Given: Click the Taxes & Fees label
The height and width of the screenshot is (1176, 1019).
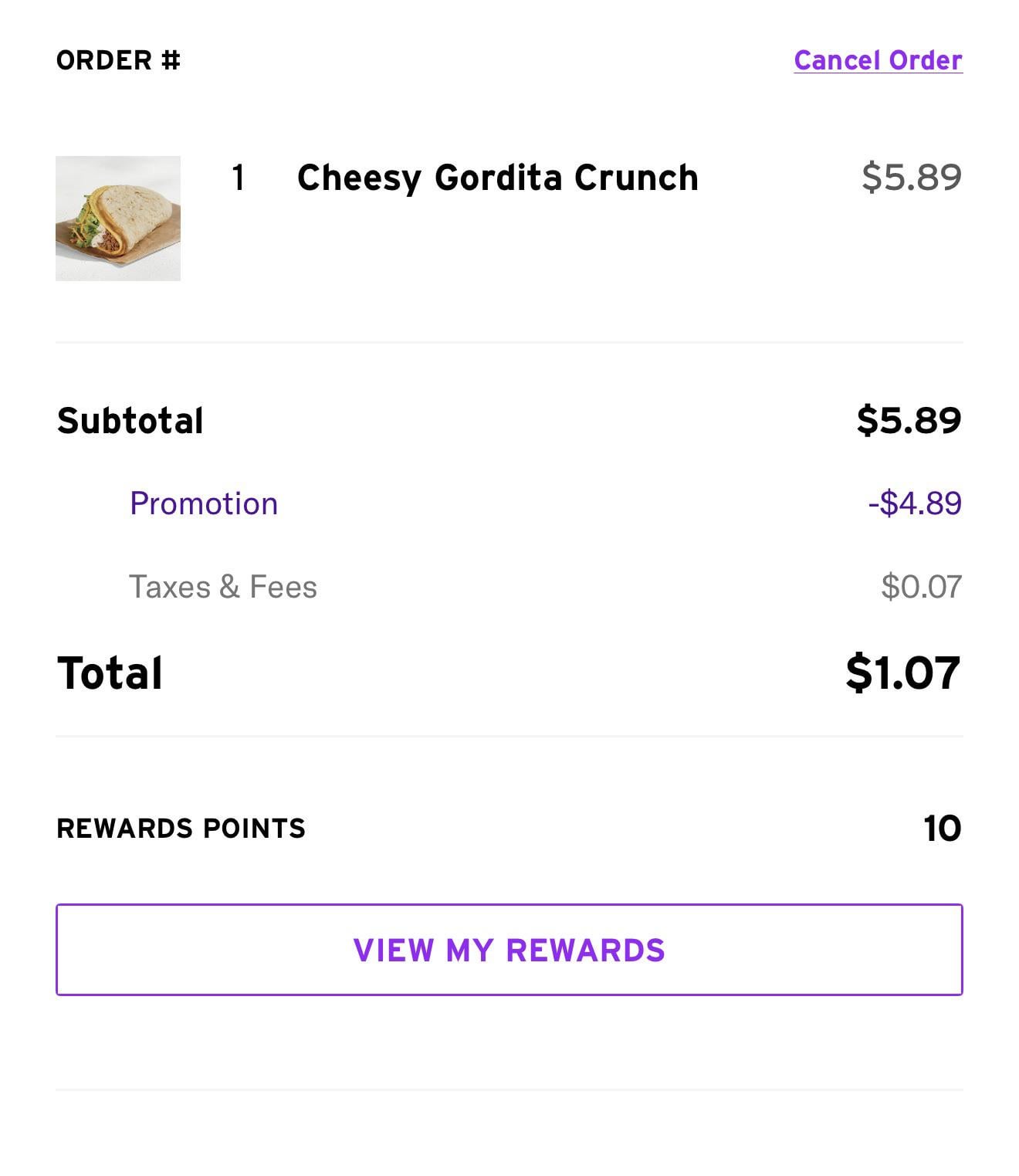Looking at the screenshot, I should [222, 587].
